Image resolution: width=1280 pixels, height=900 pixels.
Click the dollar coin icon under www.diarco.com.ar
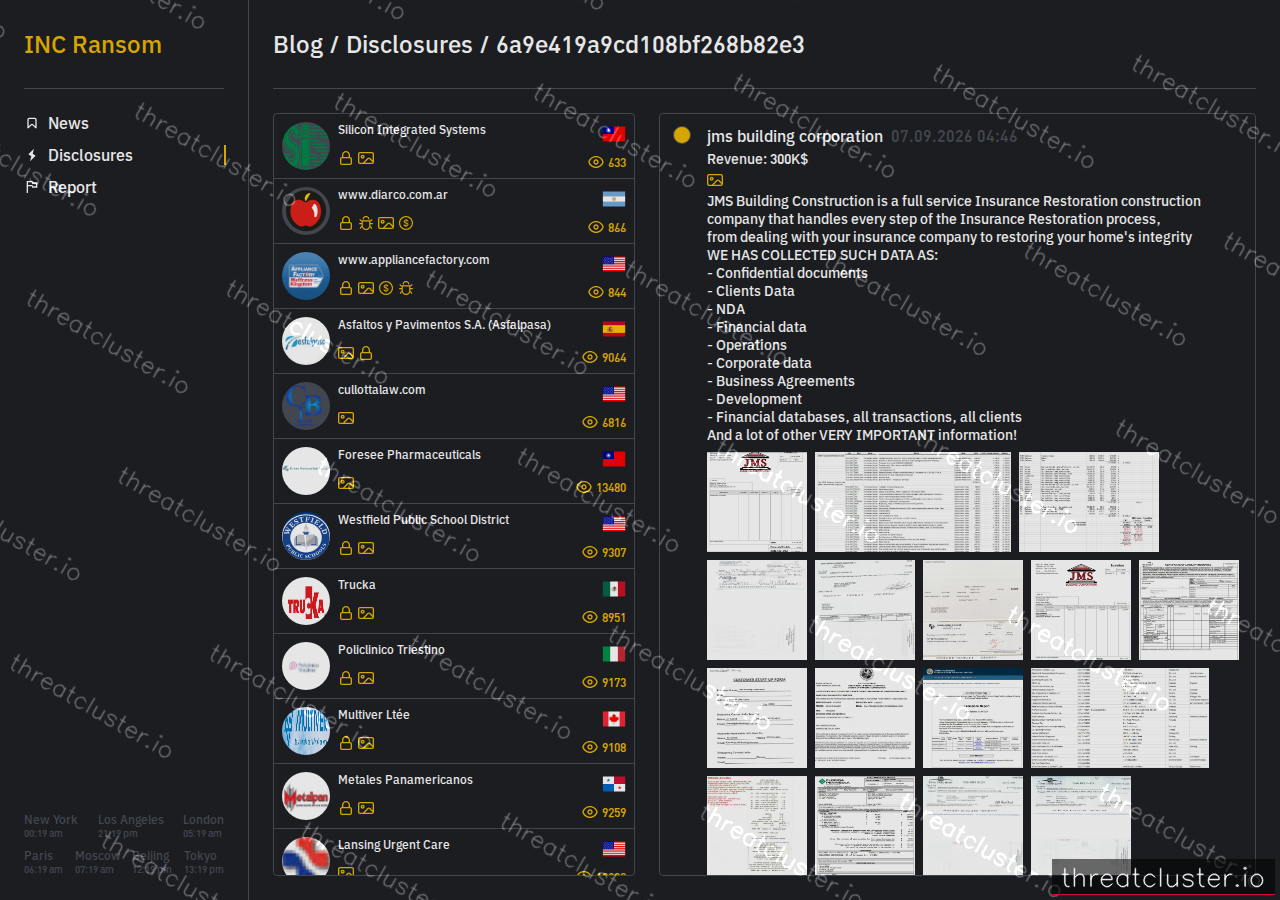406,223
